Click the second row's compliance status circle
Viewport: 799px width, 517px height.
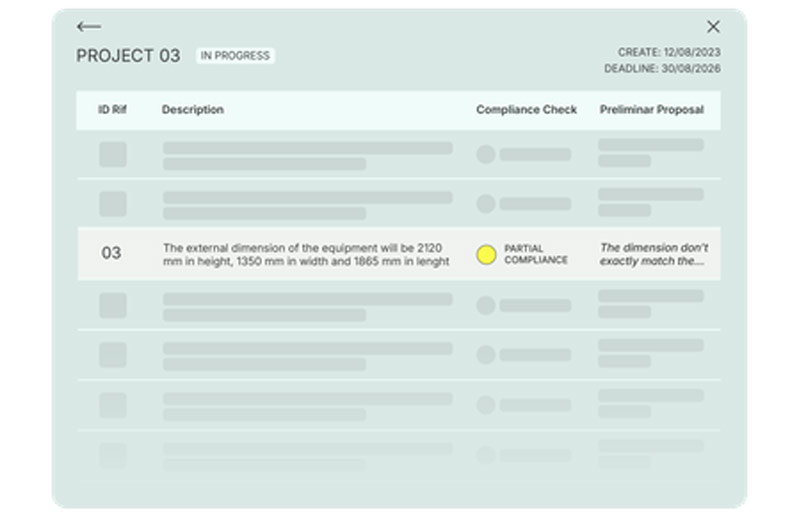coord(486,204)
